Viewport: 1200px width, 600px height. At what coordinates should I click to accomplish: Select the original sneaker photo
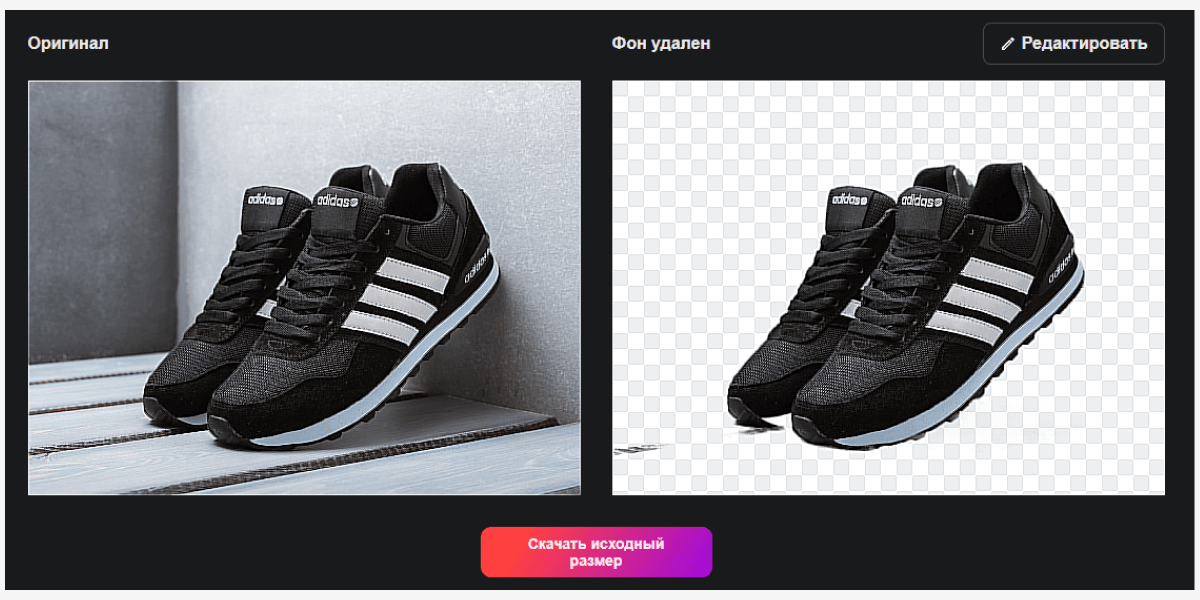(304, 287)
